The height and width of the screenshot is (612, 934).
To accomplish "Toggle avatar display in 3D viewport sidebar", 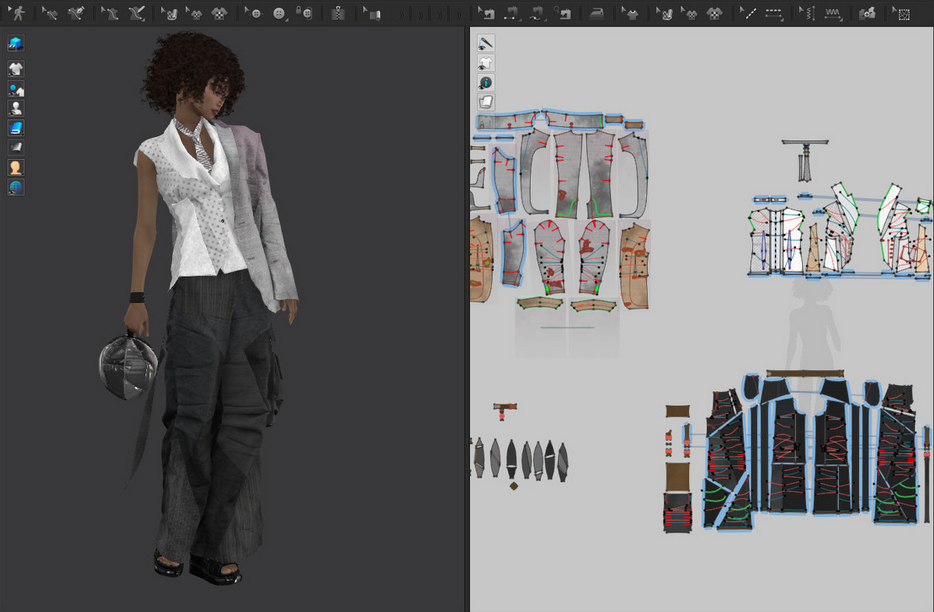I will (16, 108).
